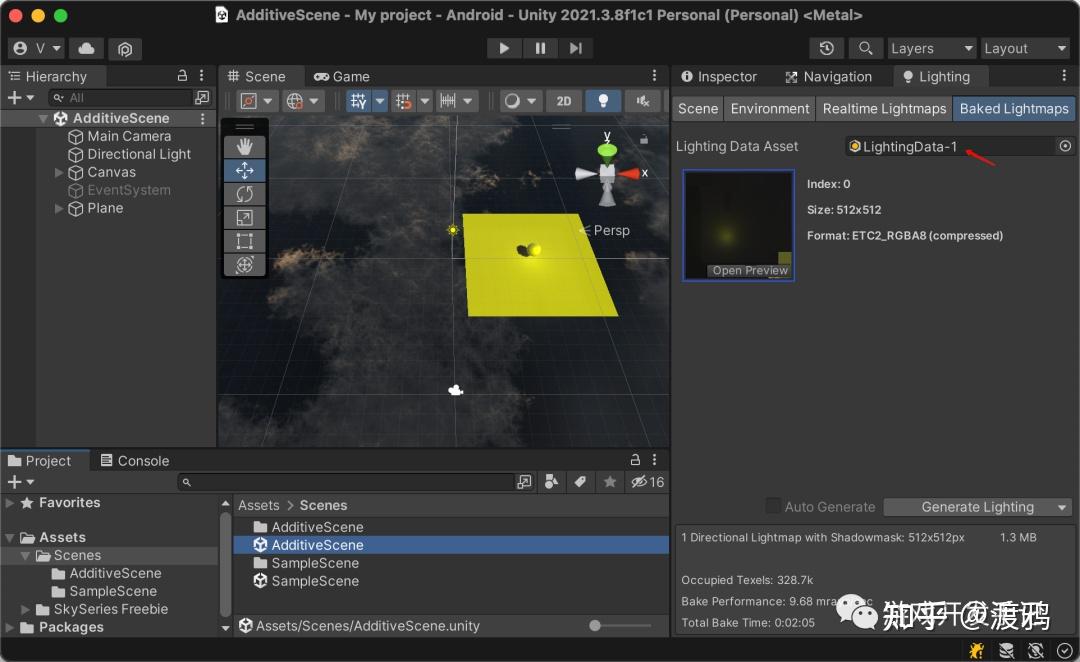The height and width of the screenshot is (662, 1080).
Task: Select the Hand view tool
Action: [x=245, y=147]
